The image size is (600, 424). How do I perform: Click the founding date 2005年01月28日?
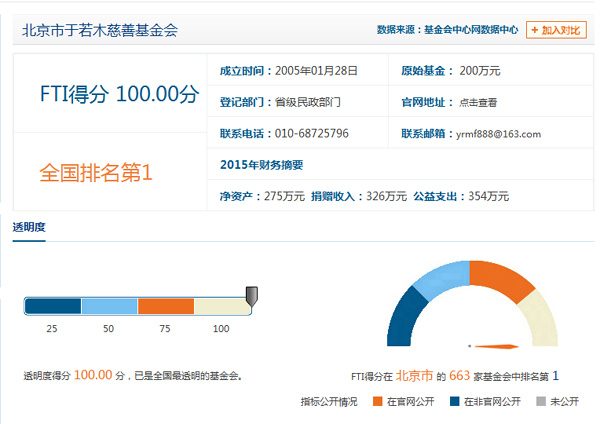pos(316,71)
